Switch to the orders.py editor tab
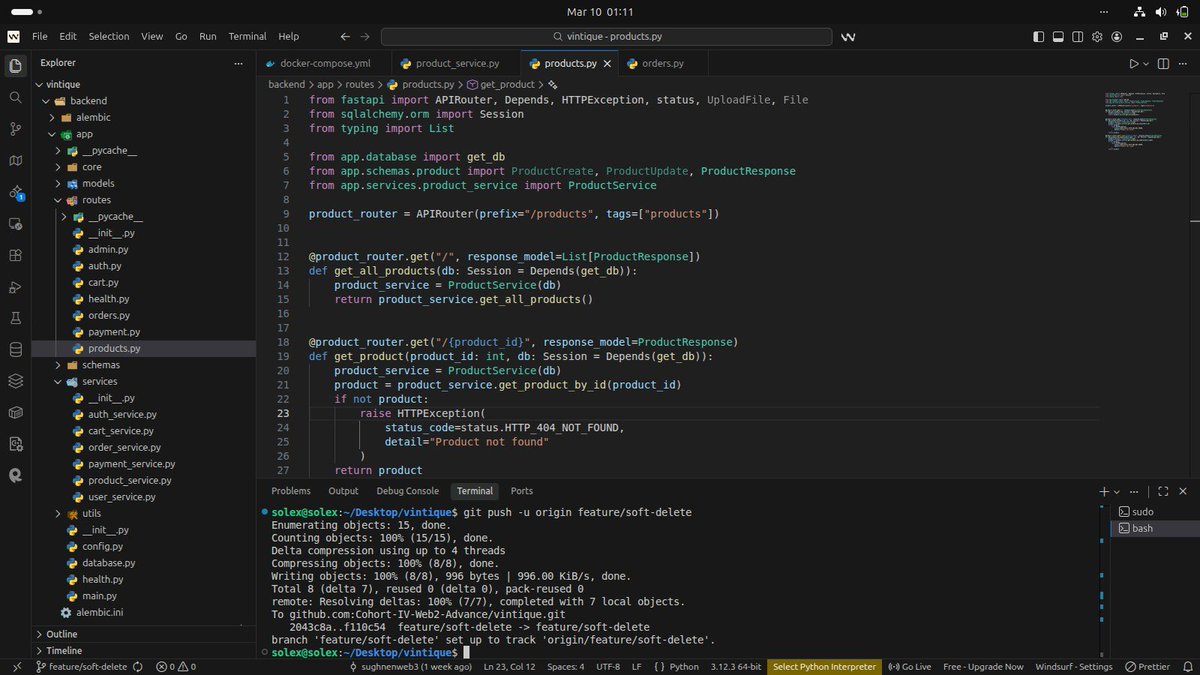The width and height of the screenshot is (1200, 675). (662, 63)
